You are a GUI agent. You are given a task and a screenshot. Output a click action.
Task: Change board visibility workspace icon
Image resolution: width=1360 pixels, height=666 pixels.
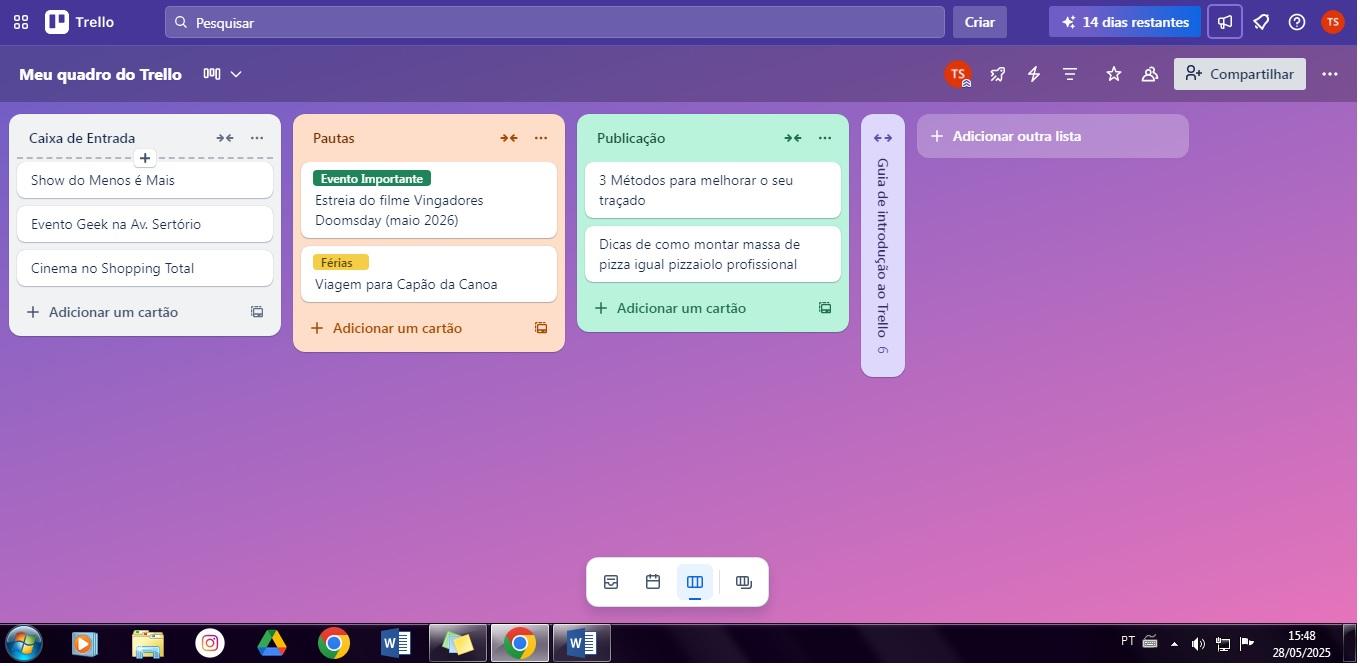tap(1150, 74)
